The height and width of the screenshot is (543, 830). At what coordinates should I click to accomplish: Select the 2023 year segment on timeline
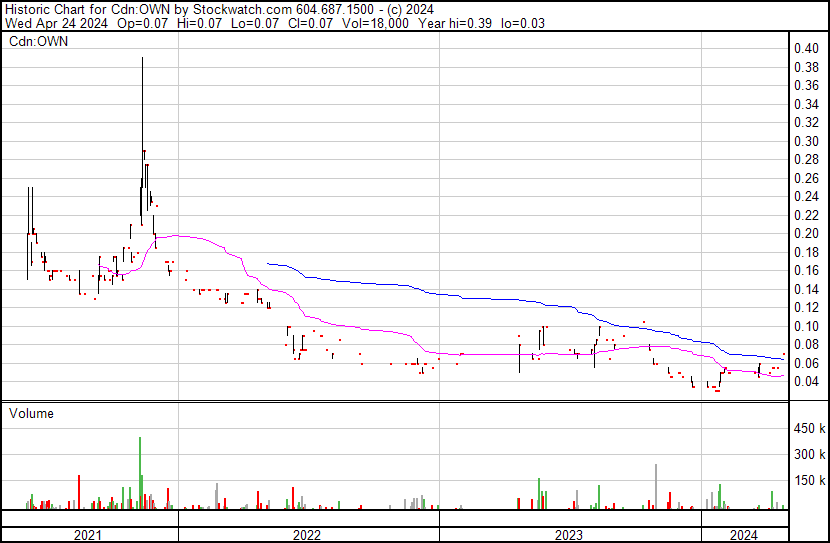tap(570, 534)
